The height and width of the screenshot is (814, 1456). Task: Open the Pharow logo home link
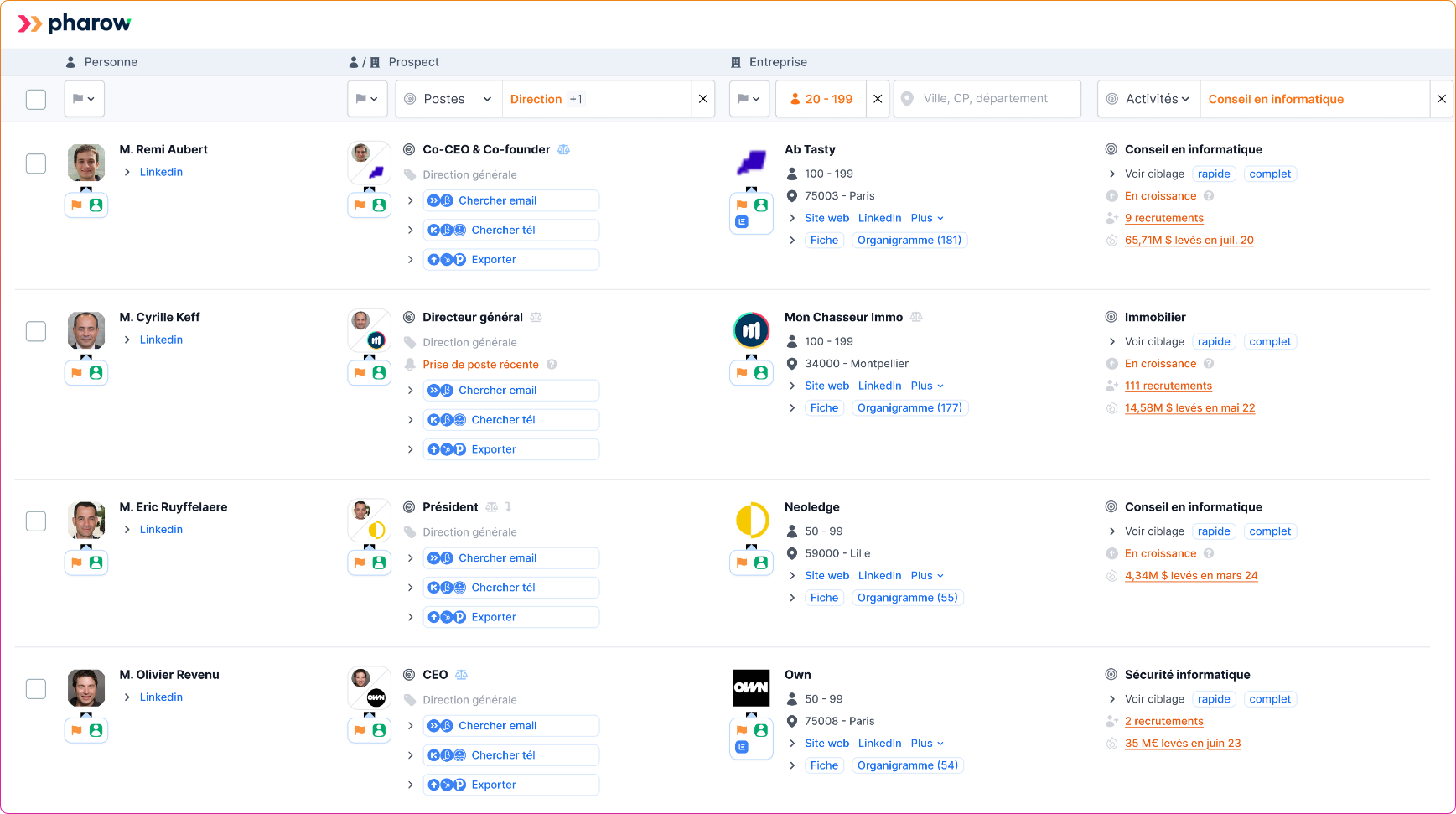pyautogui.click(x=75, y=23)
